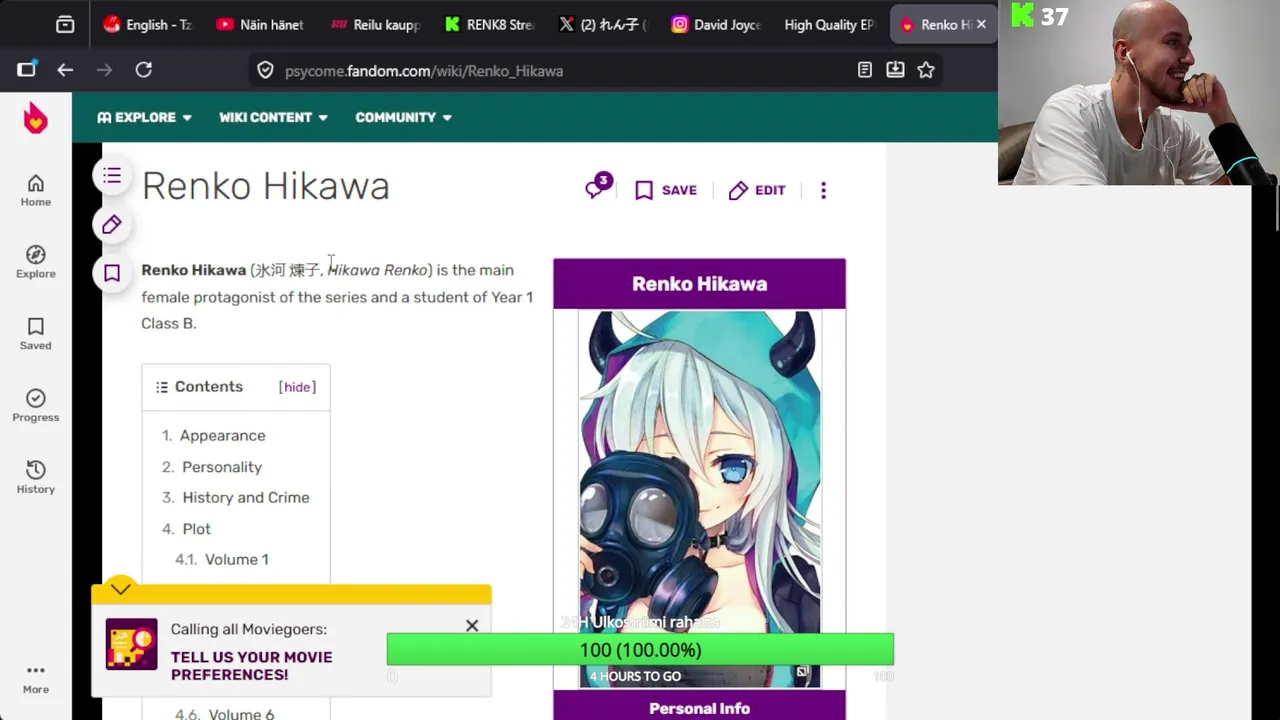Open table of contents list icon
Screen dimensions: 1280x720
click(112, 176)
